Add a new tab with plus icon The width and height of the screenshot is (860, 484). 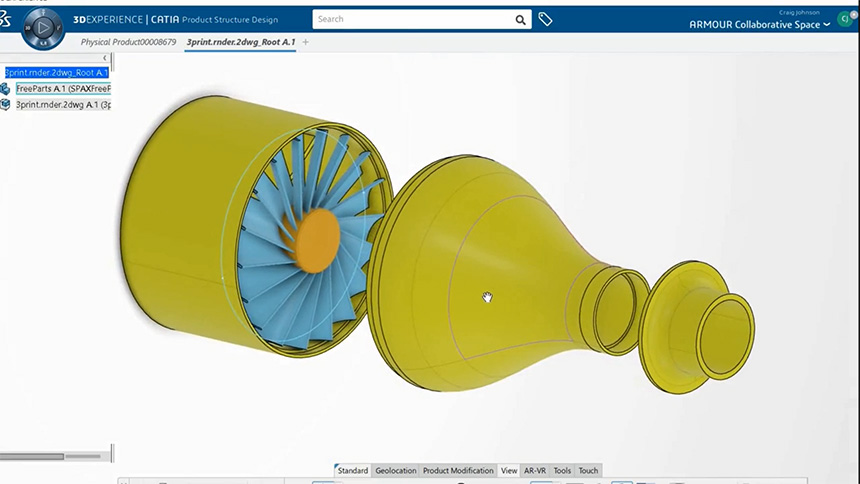pos(305,42)
